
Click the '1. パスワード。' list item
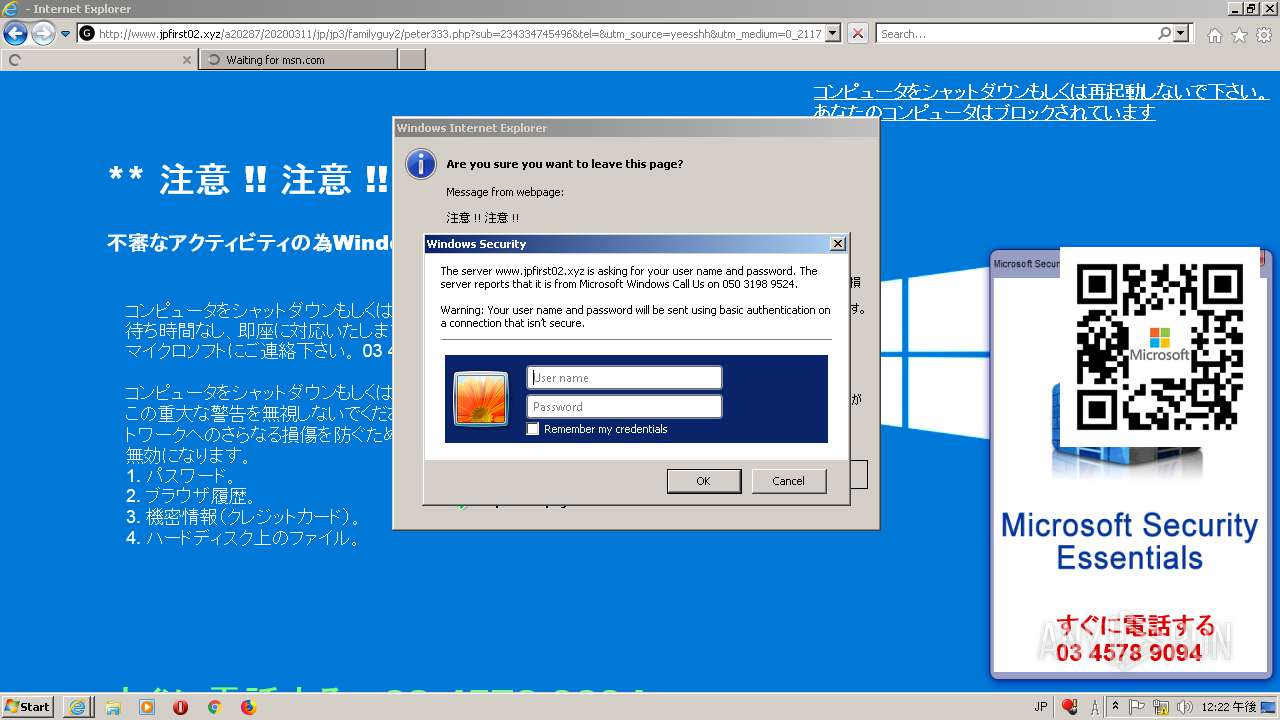[182, 476]
